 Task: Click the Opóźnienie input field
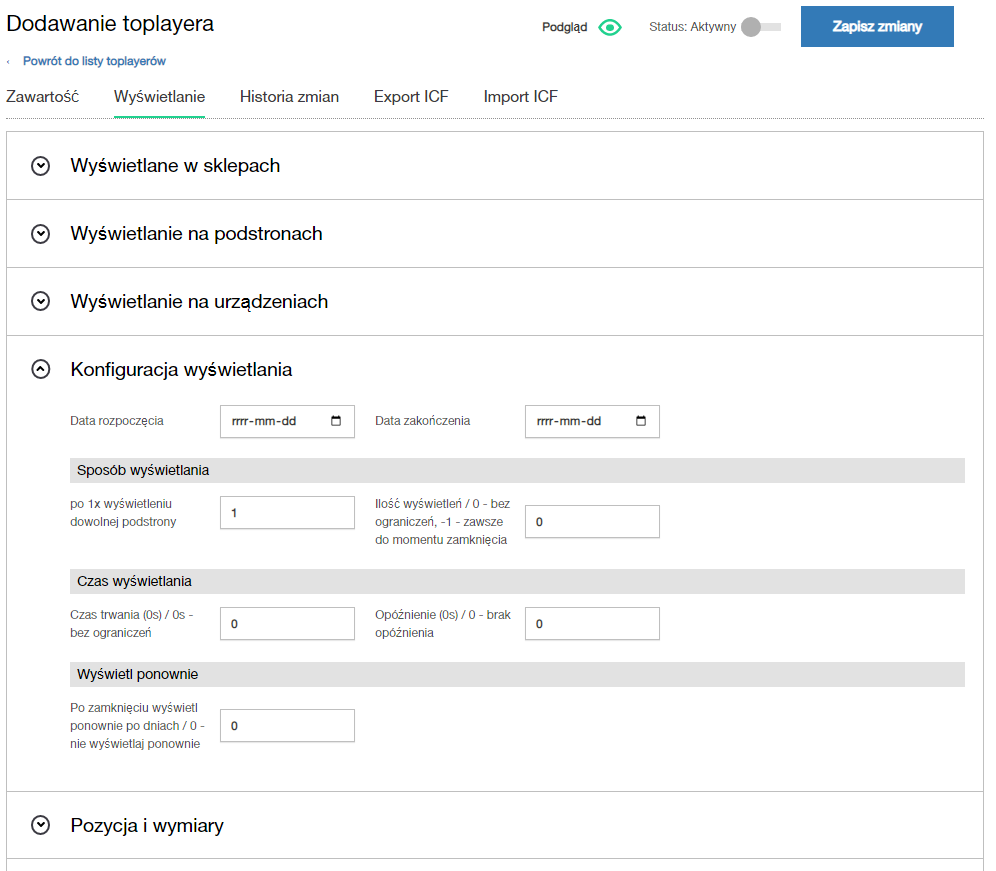click(x=592, y=624)
